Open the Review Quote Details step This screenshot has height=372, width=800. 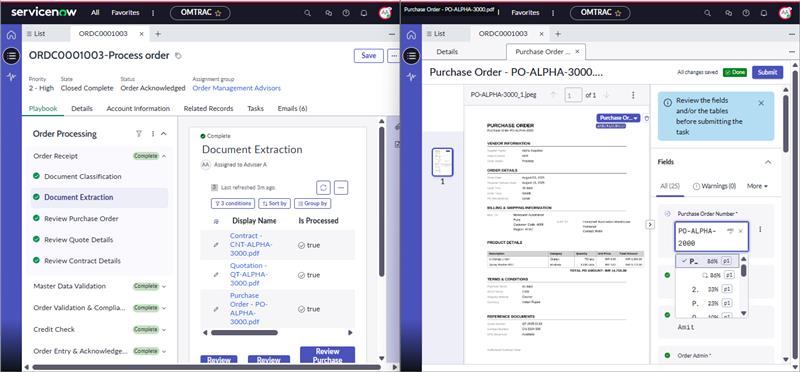coord(79,240)
